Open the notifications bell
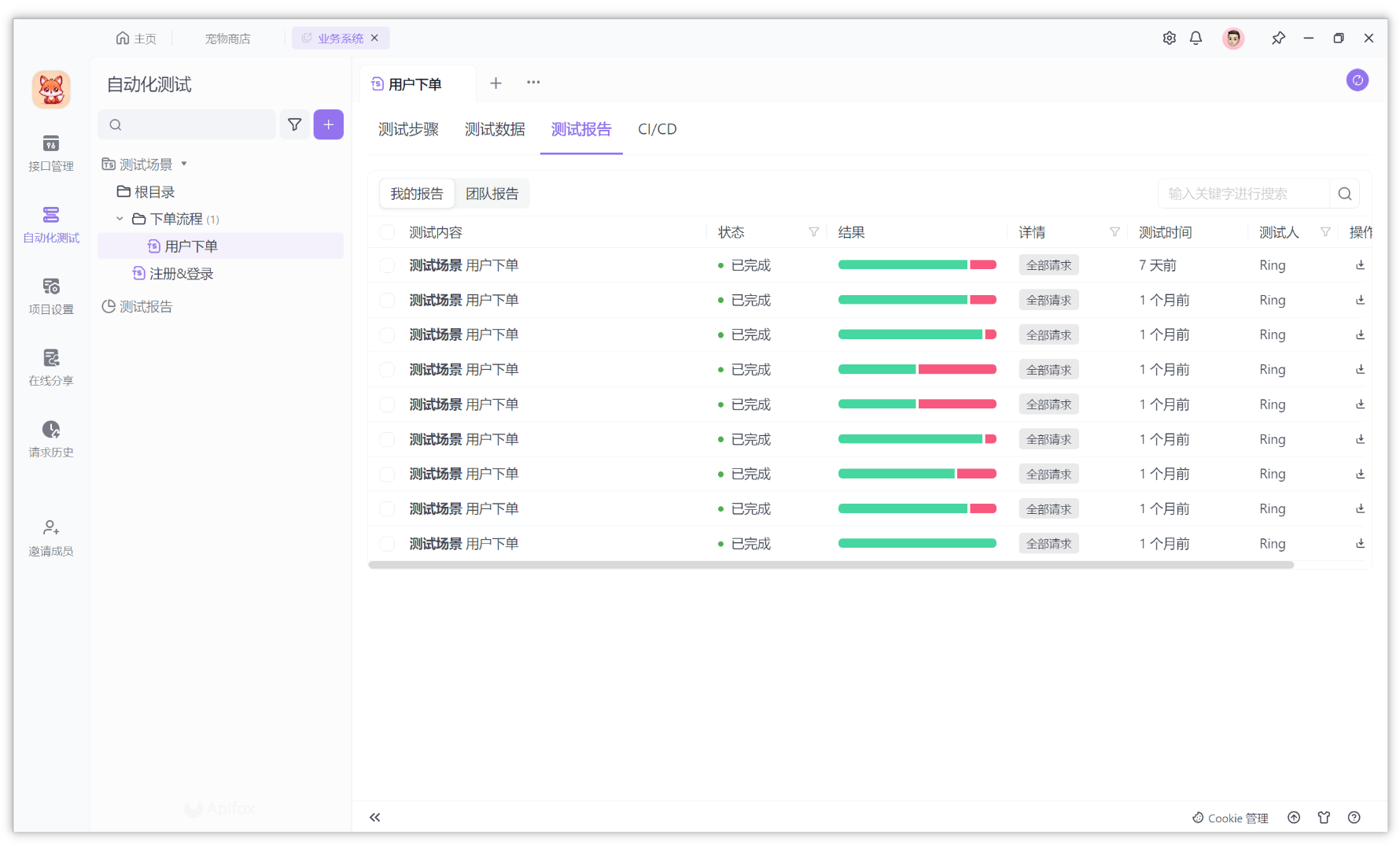 coord(1196,38)
